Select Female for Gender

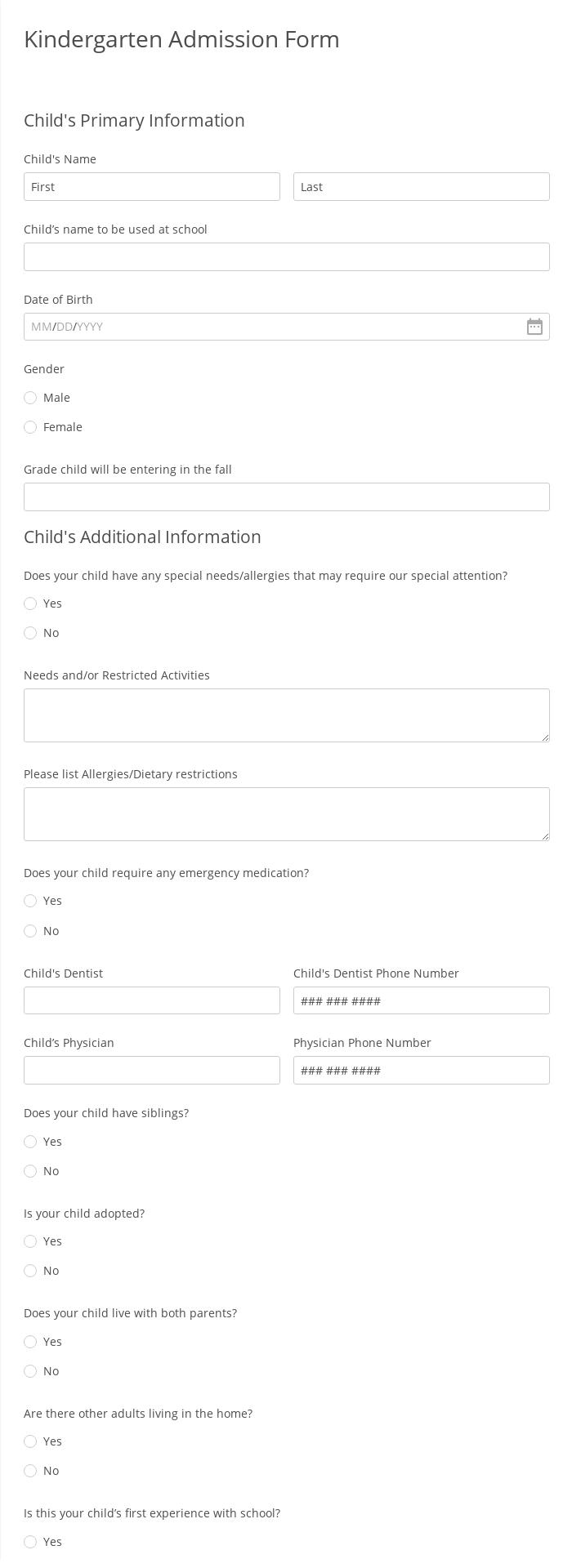30,427
